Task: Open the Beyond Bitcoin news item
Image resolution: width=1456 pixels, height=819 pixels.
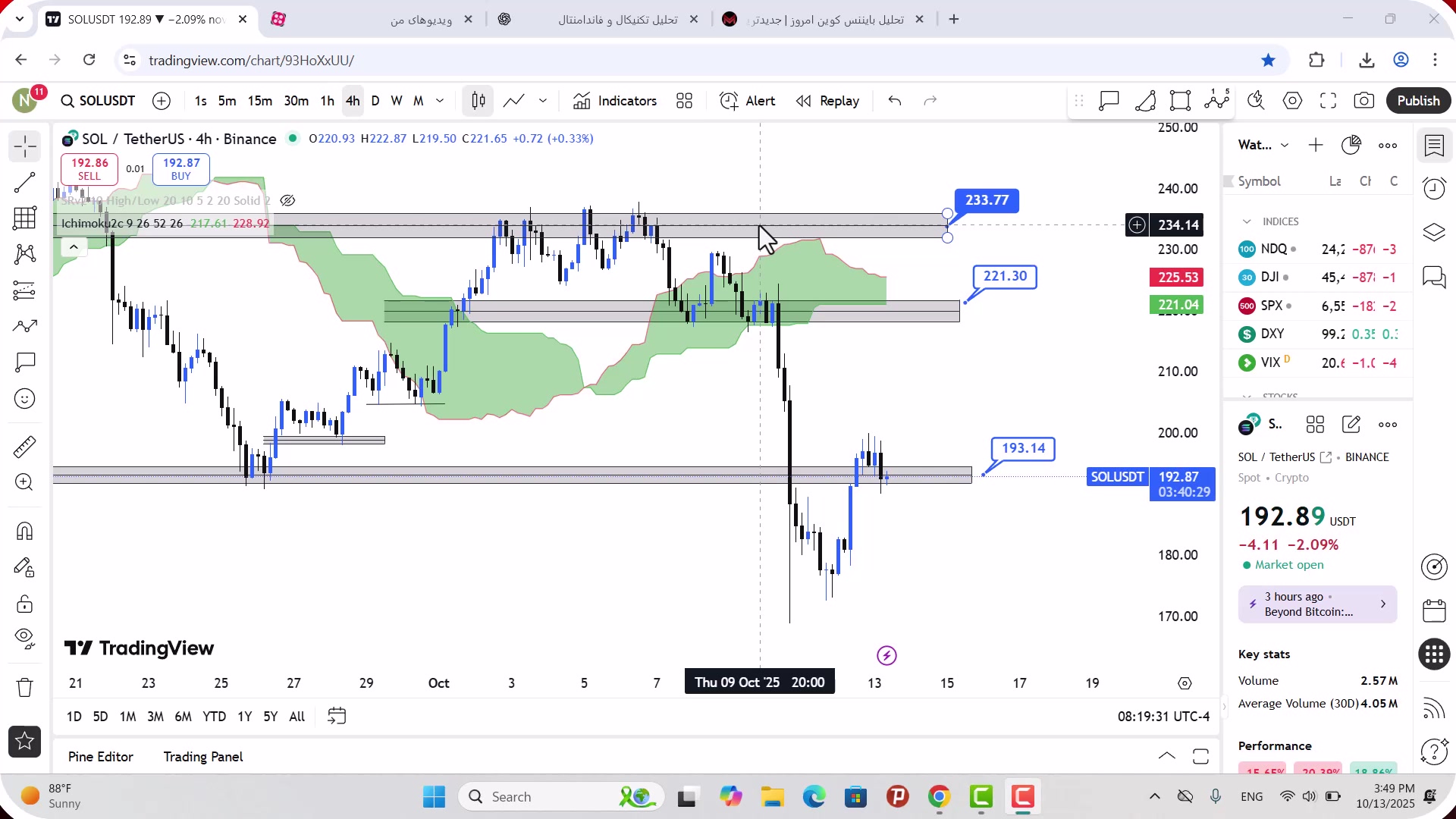Action: click(1318, 604)
